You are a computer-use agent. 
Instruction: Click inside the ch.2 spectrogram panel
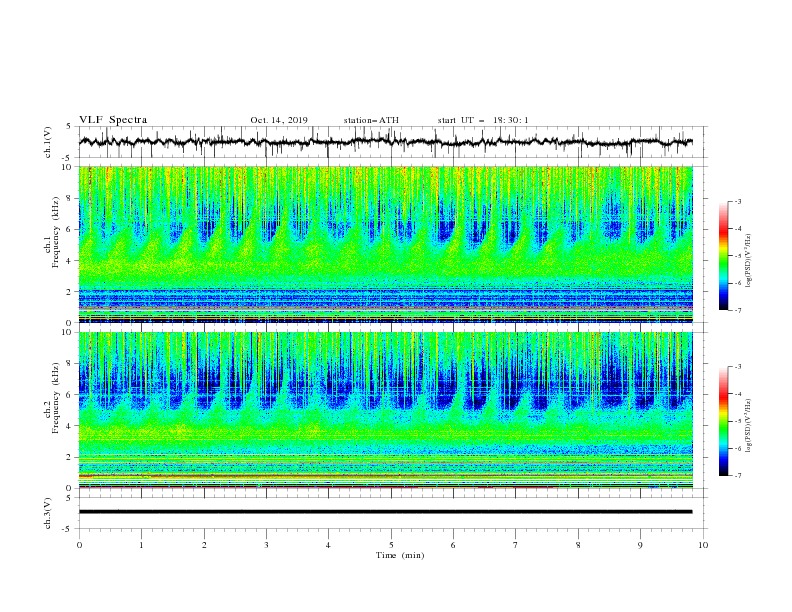[x=385, y=410]
